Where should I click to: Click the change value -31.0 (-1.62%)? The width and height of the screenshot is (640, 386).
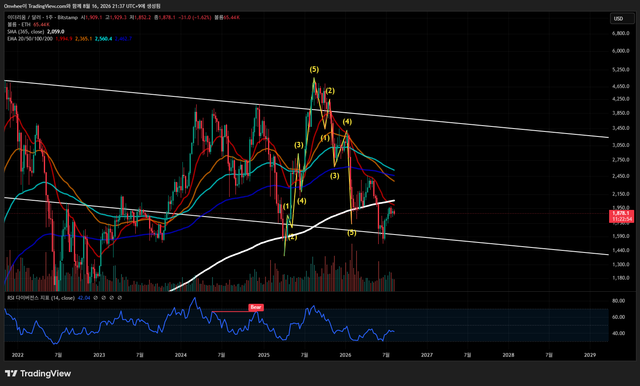coord(194,18)
